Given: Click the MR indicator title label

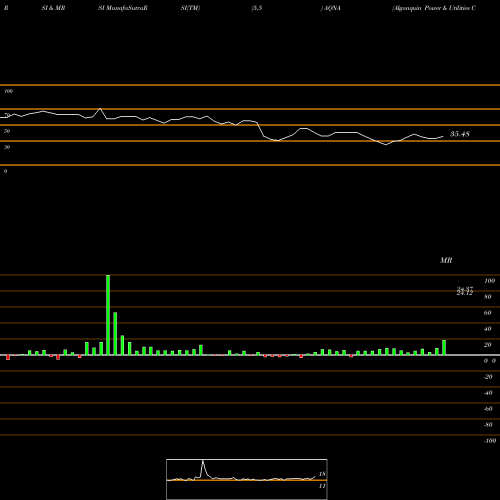Looking at the screenshot, I should (446, 260).
